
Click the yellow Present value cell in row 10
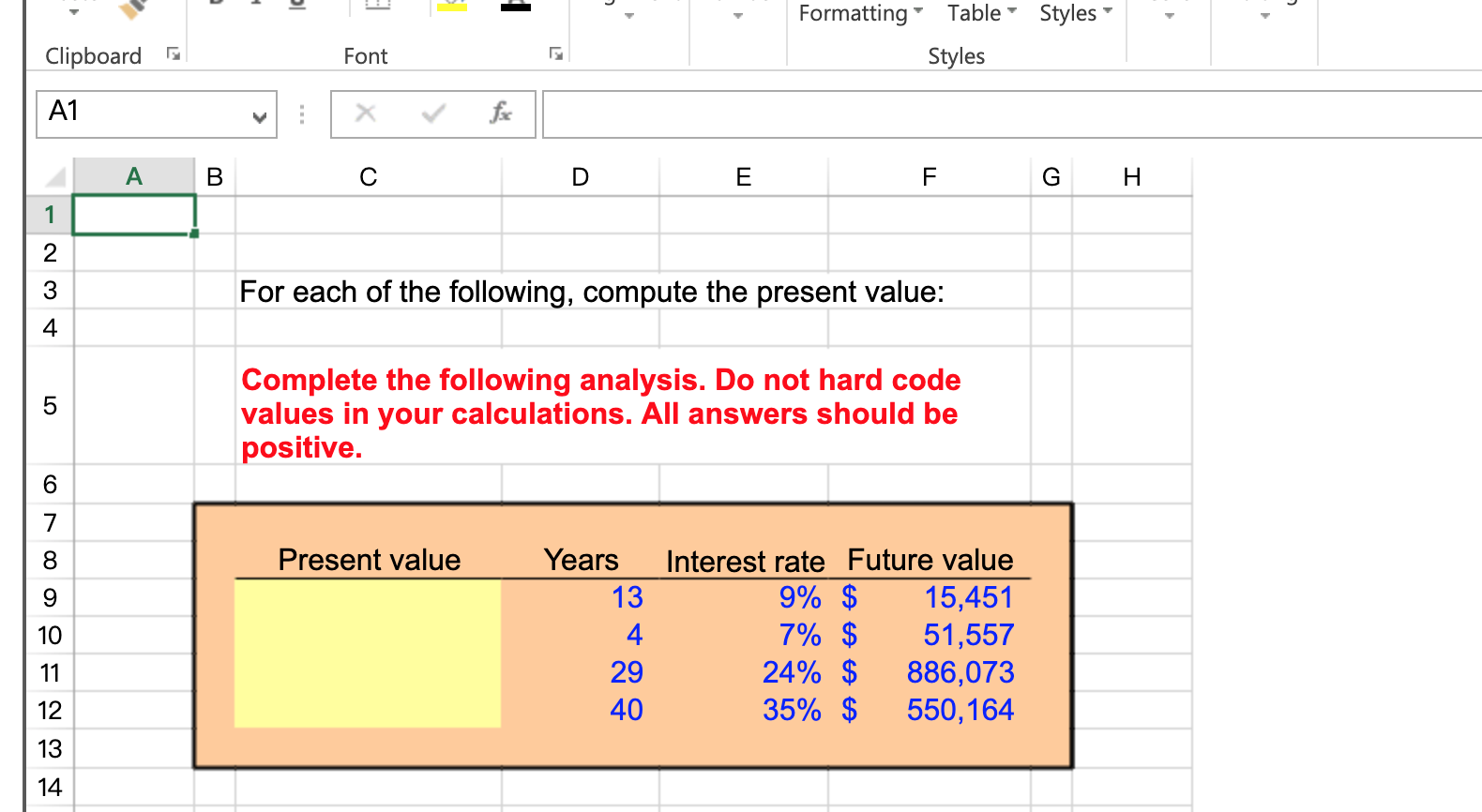369,635
